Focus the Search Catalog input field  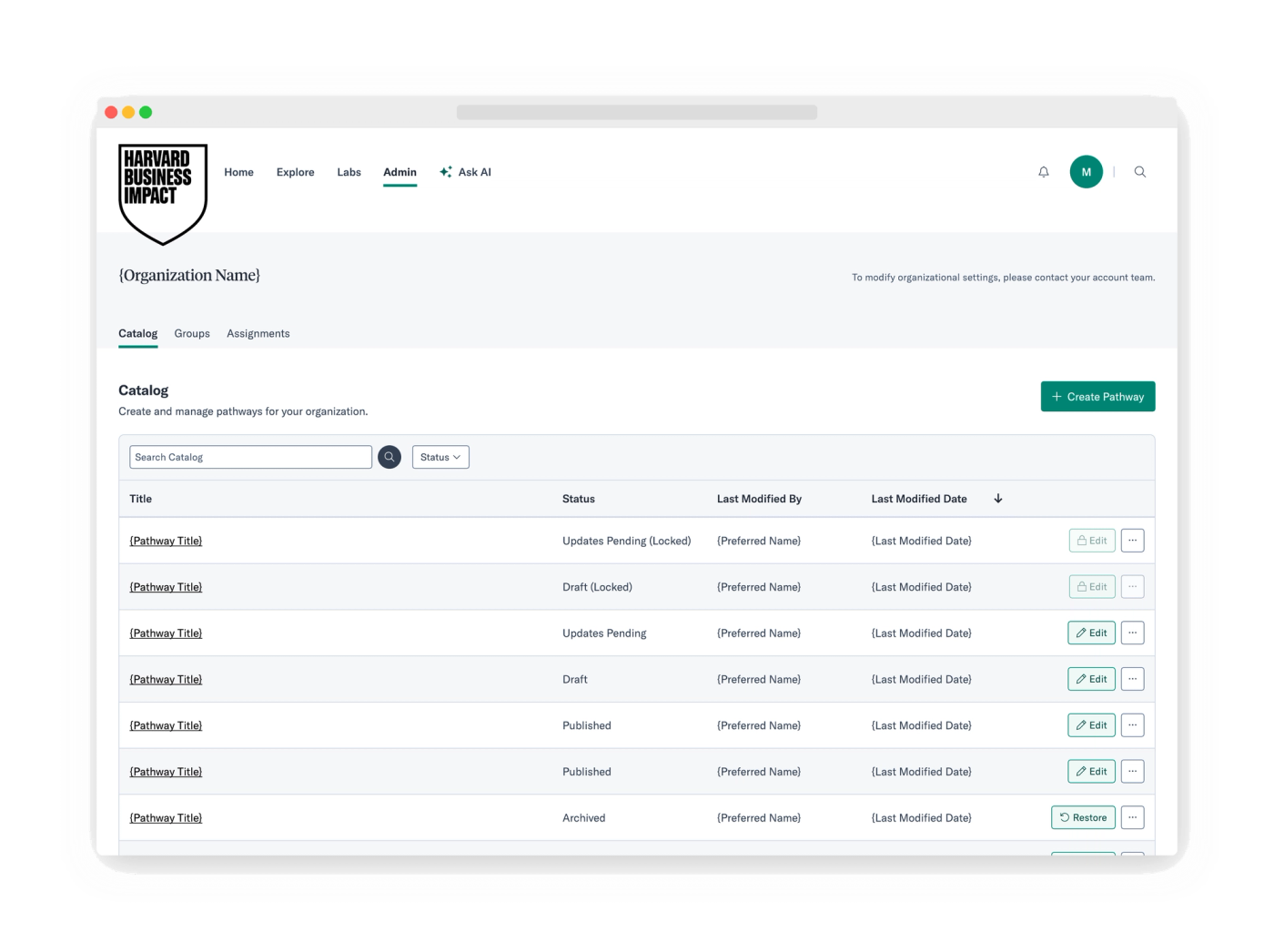pos(251,457)
